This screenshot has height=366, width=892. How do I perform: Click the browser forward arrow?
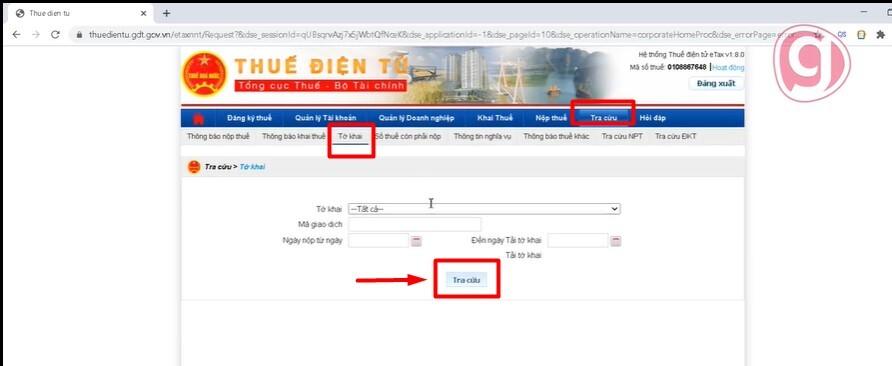pos(36,34)
